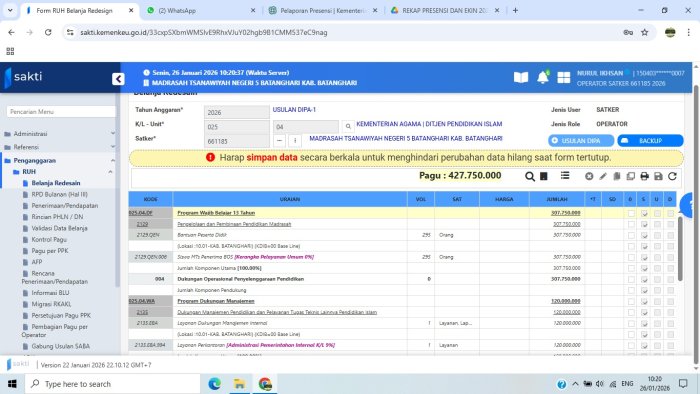Show hidden system tray icons chevron

click(575, 384)
